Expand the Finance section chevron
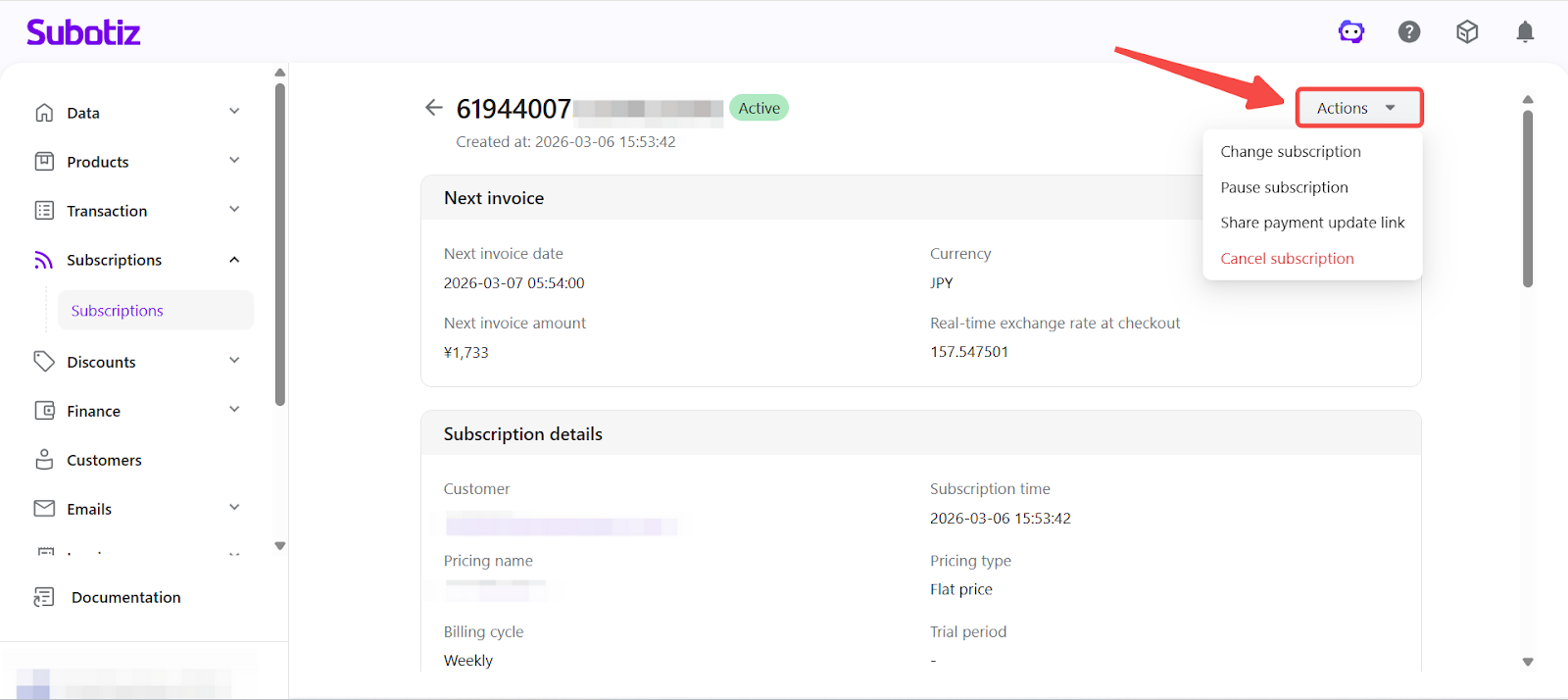The width and height of the screenshot is (1568, 700). 234,410
